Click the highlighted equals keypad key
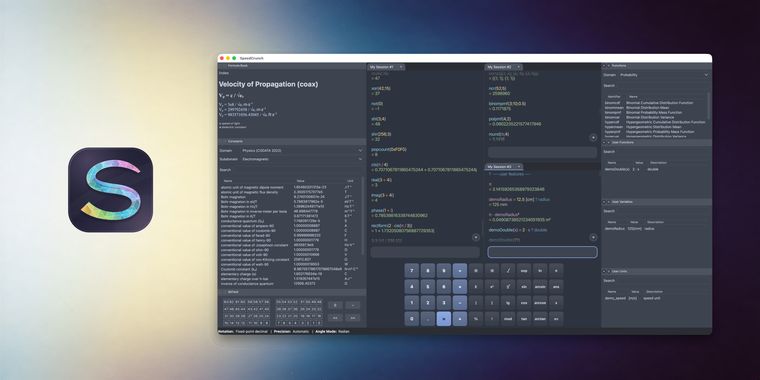 (x=443, y=319)
